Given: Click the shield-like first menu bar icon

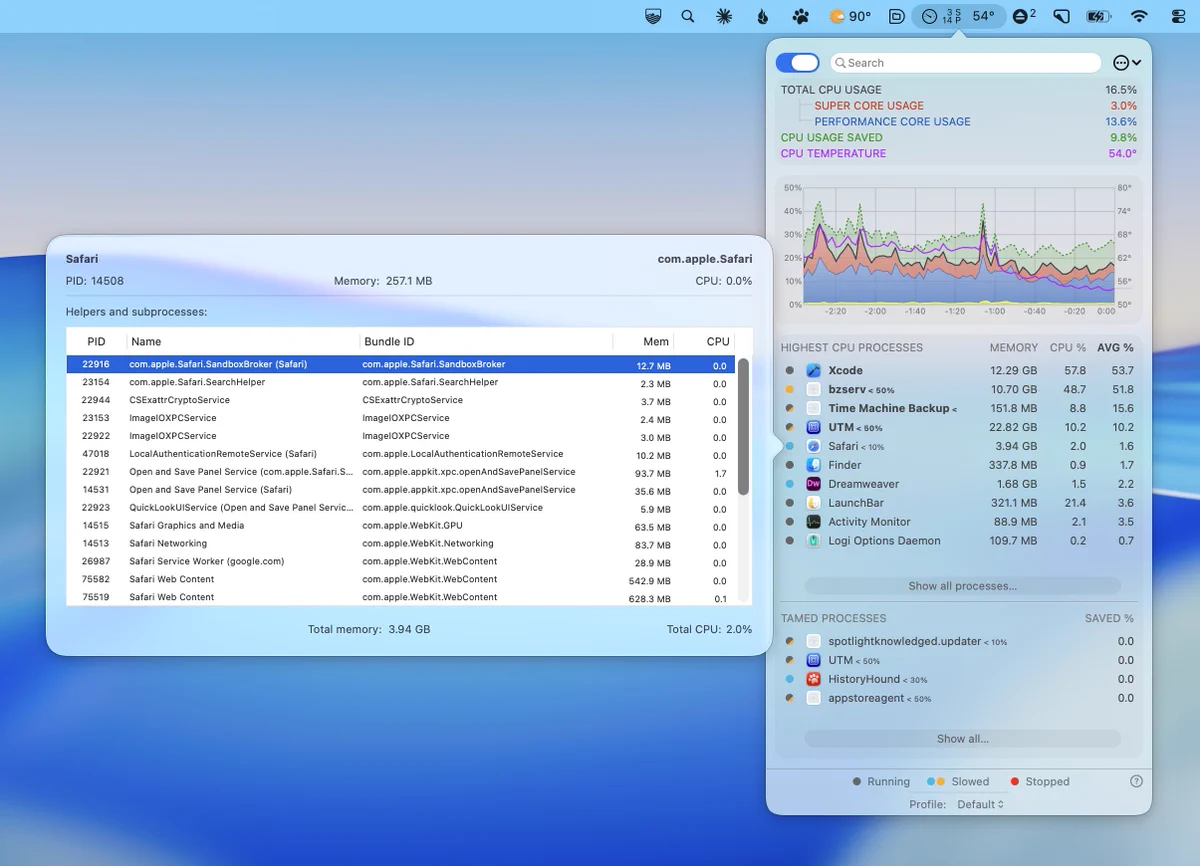Looking at the screenshot, I should (653, 16).
